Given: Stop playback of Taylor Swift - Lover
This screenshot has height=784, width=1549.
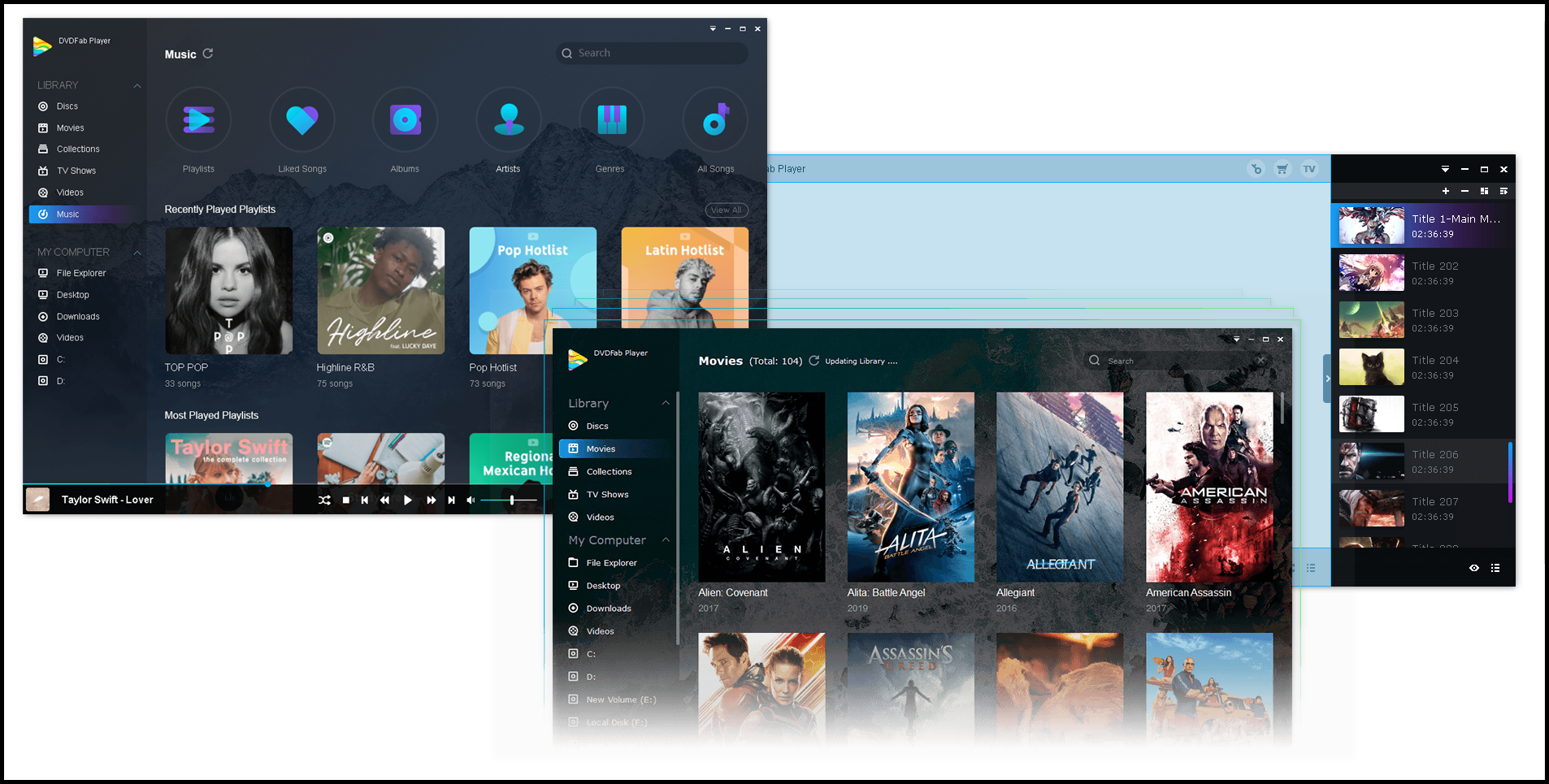Looking at the screenshot, I should (346, 500).
